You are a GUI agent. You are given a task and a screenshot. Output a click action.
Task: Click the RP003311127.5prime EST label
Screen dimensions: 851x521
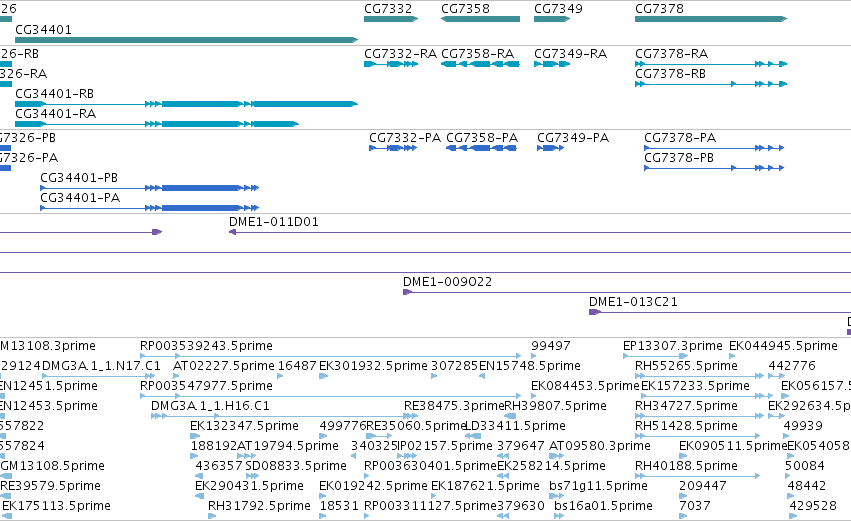pos(430,507)
